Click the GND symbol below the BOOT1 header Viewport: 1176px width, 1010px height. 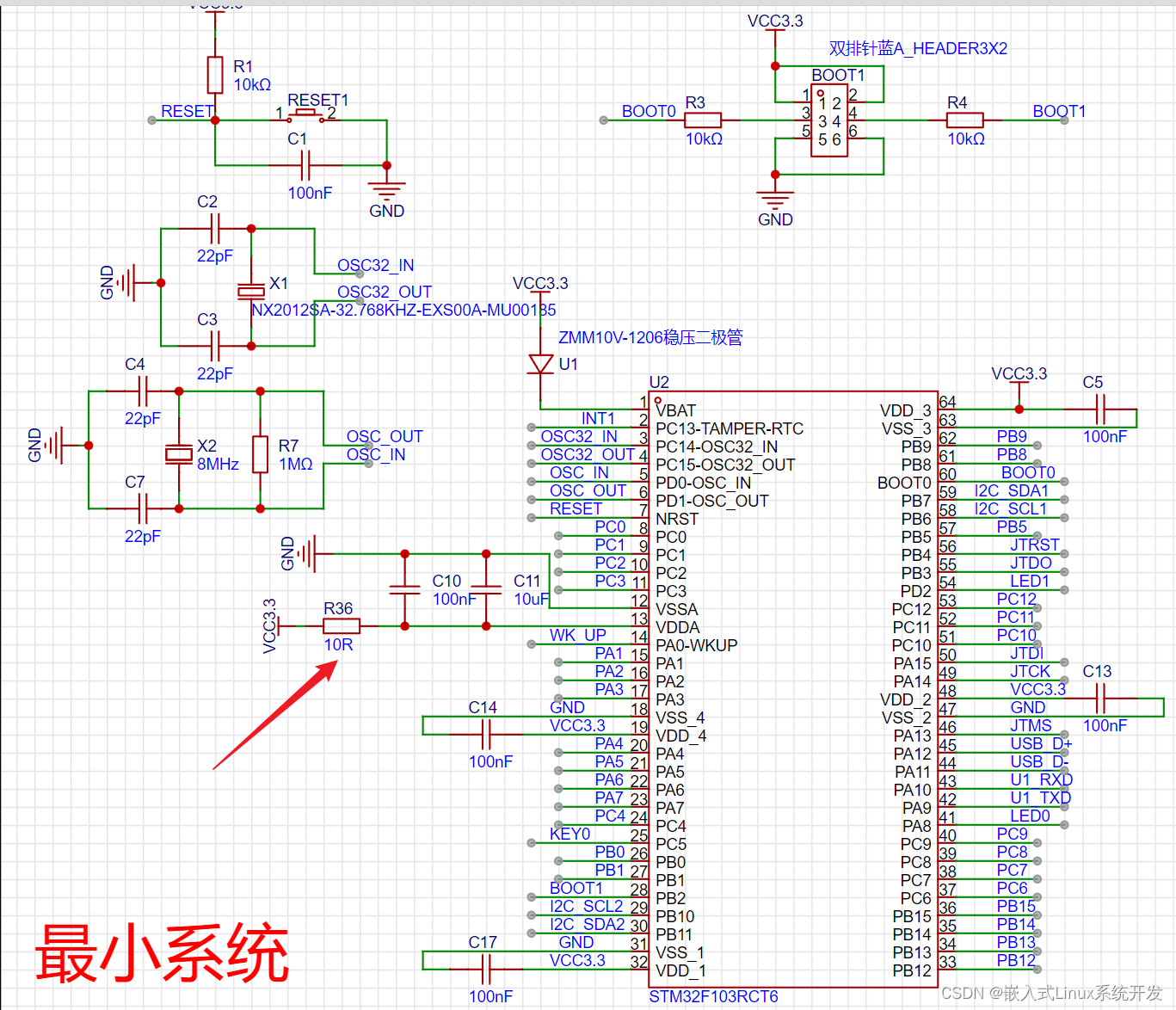coord(774,200)
